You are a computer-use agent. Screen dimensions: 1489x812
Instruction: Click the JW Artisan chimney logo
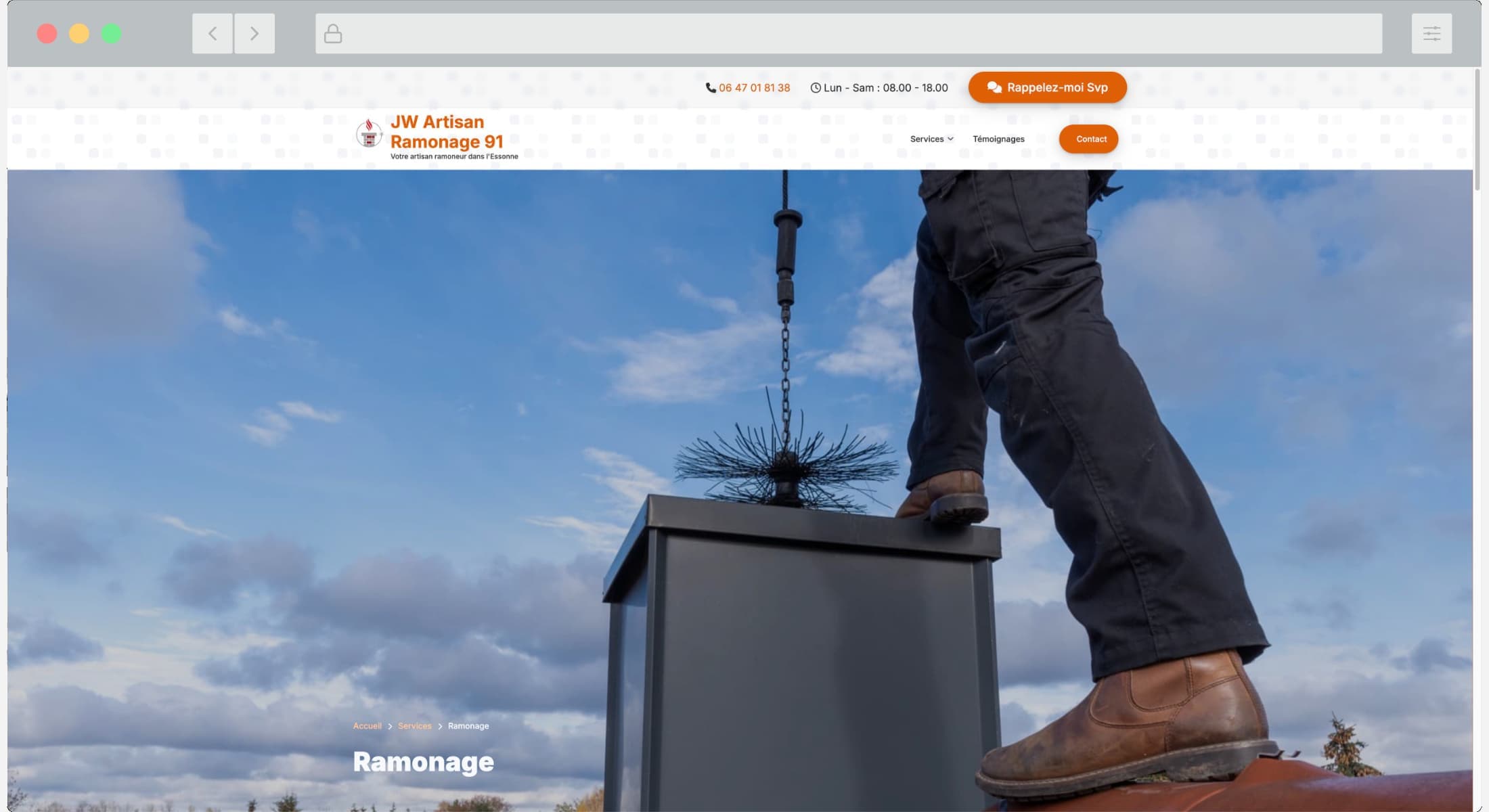click(369, 133)
